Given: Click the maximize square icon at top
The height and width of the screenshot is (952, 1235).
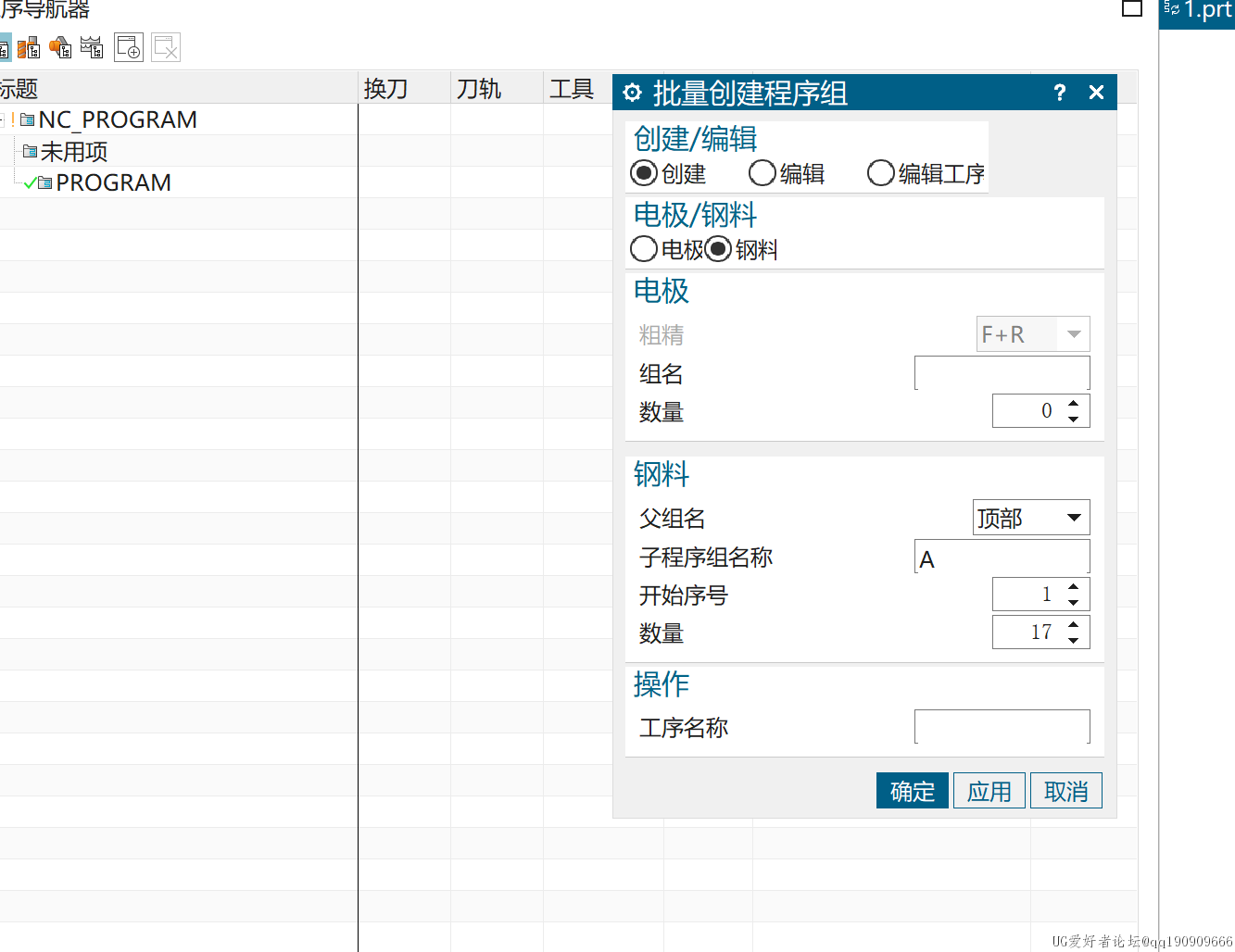Looking at the screenshot, I should click(x=1132, y=8).
